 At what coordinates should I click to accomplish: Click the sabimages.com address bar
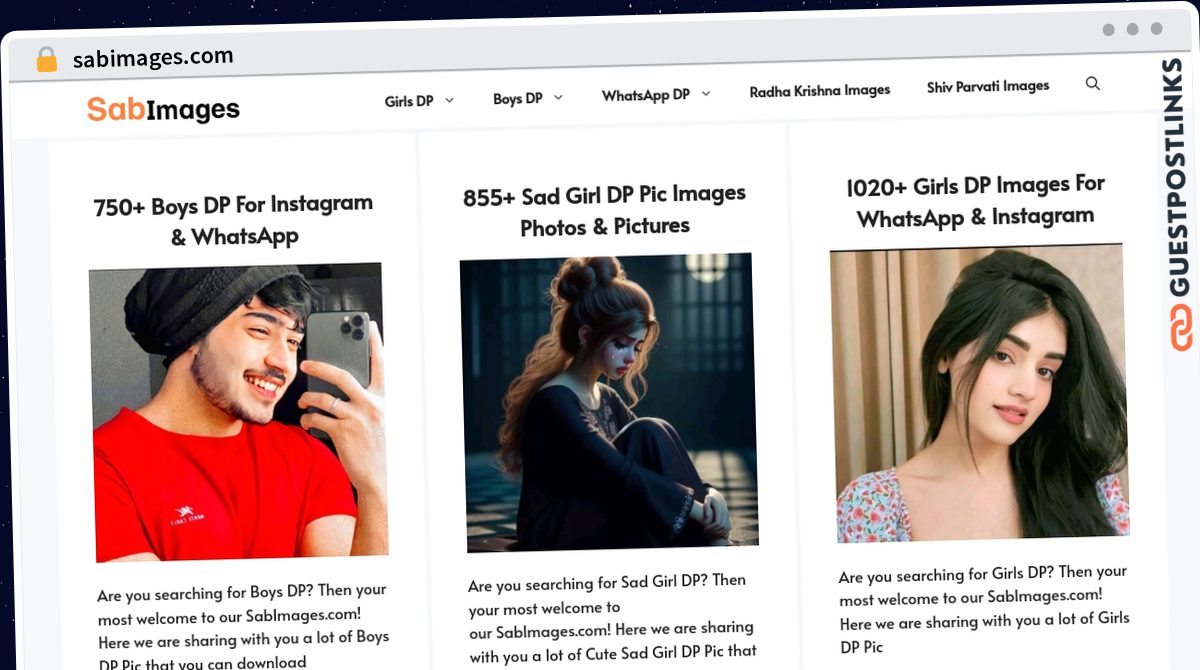560,57
